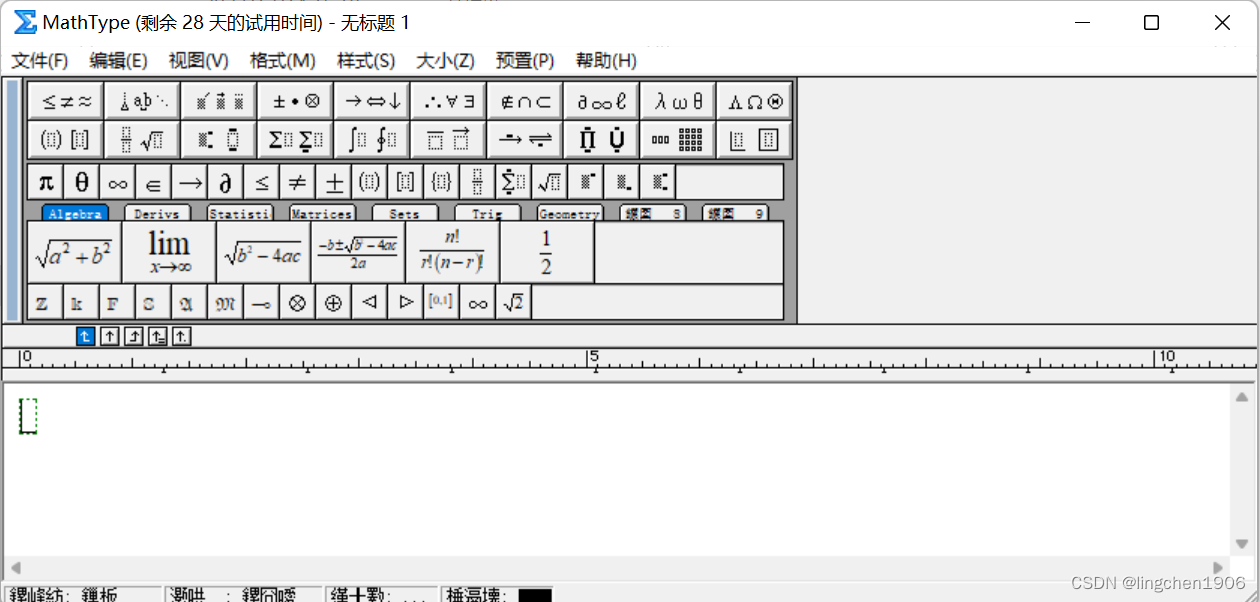Open the integral templates palette
This screenshot has width=1260, height=602.
click(371, 139)
